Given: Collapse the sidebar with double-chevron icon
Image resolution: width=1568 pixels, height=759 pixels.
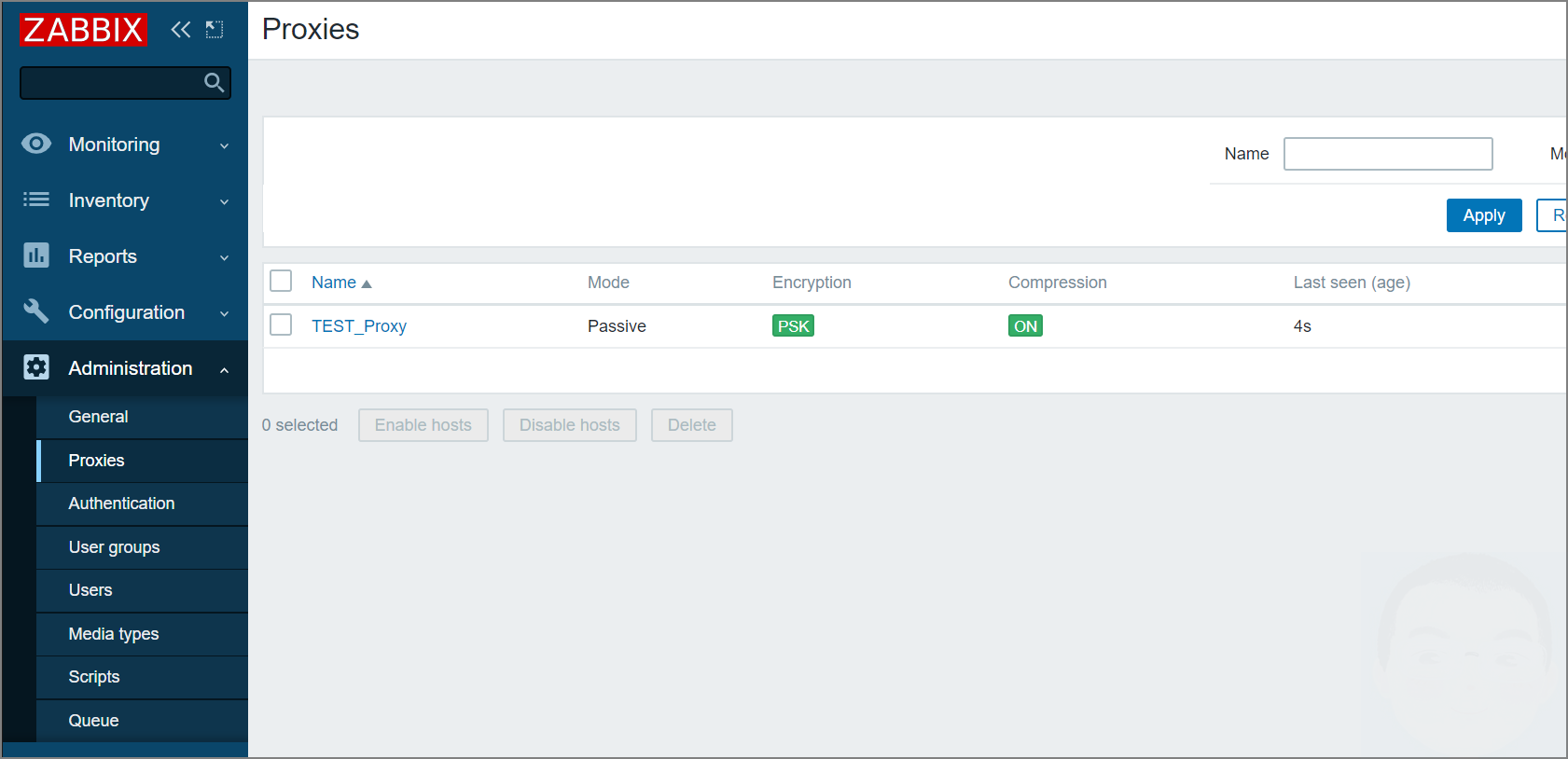Looking at the screenshot, I should click(181, 30).
